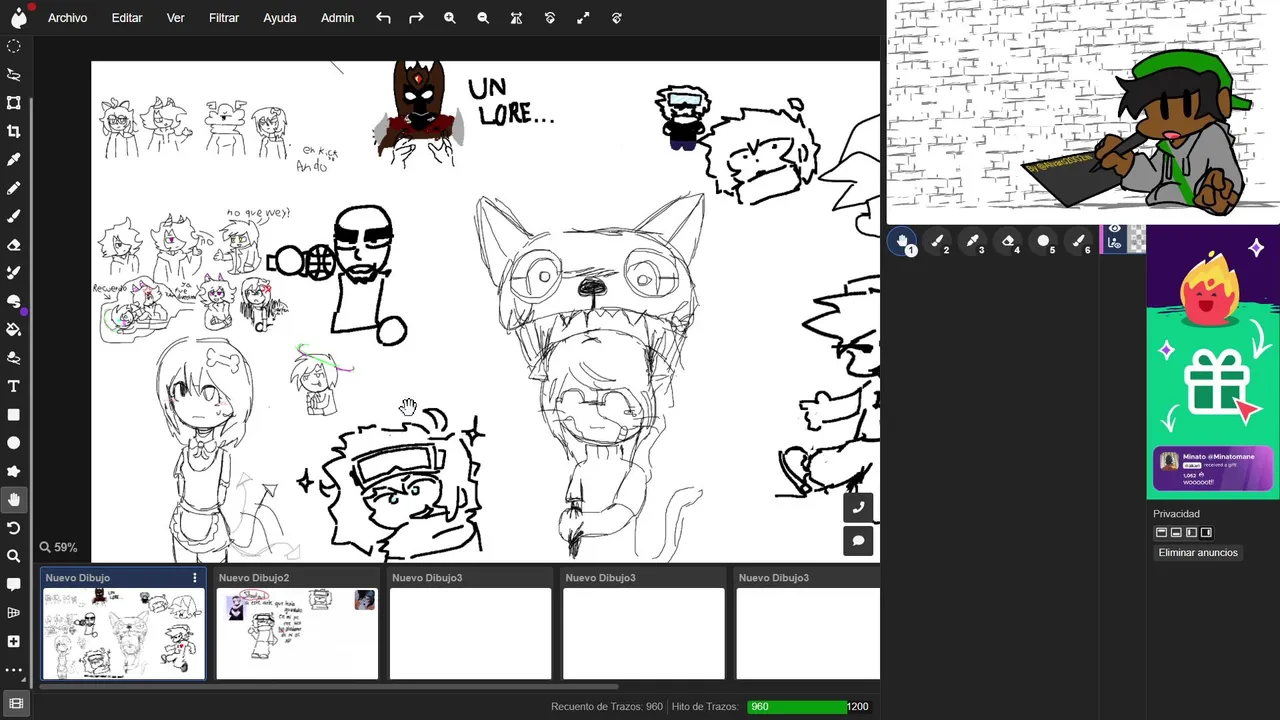The height and width of the screenshot is (720, 1280).
Task: Click the artboards horizontal scrollbar
Action: coord(329,686)
